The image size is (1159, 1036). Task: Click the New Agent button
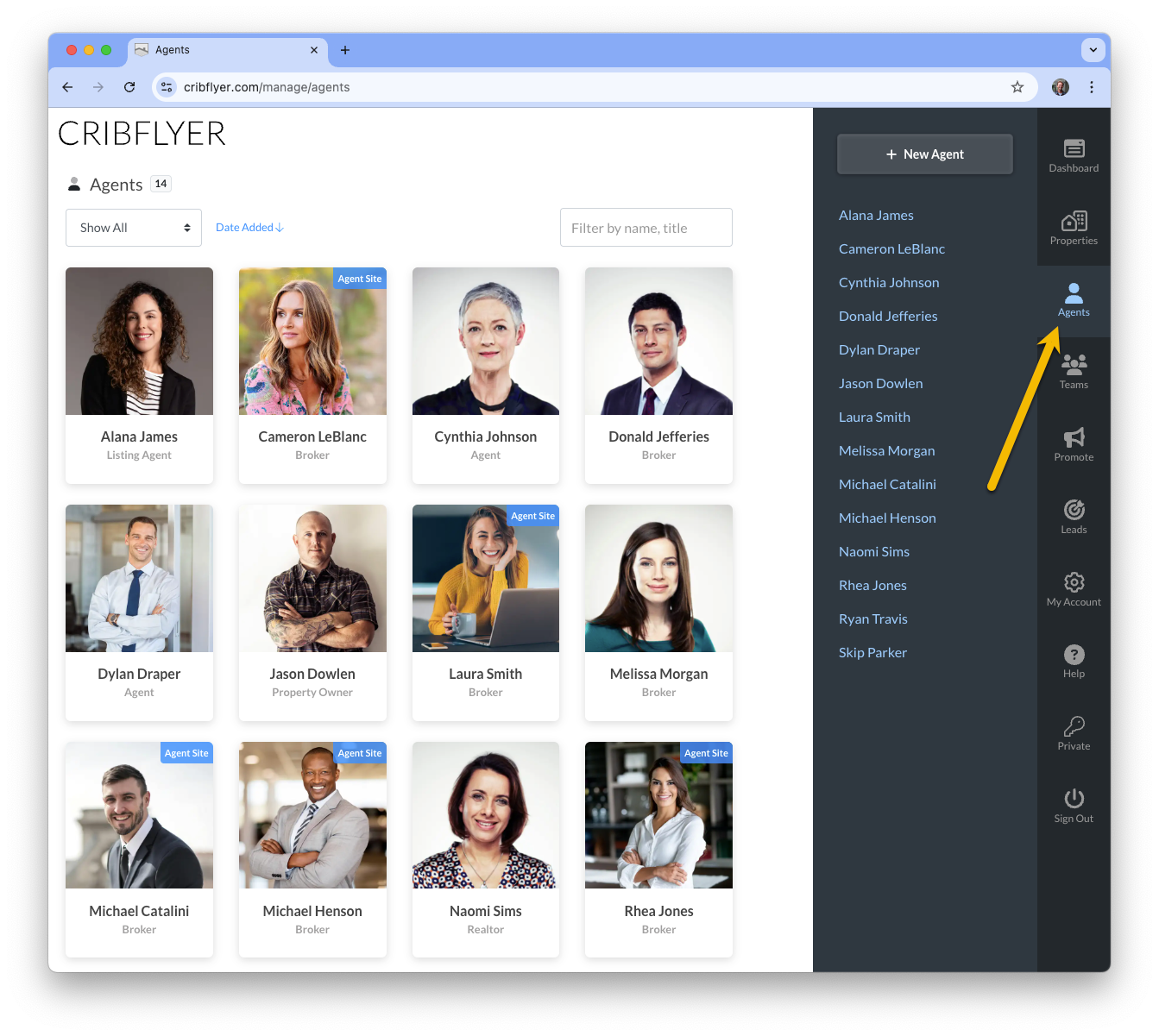pos(925,154)
